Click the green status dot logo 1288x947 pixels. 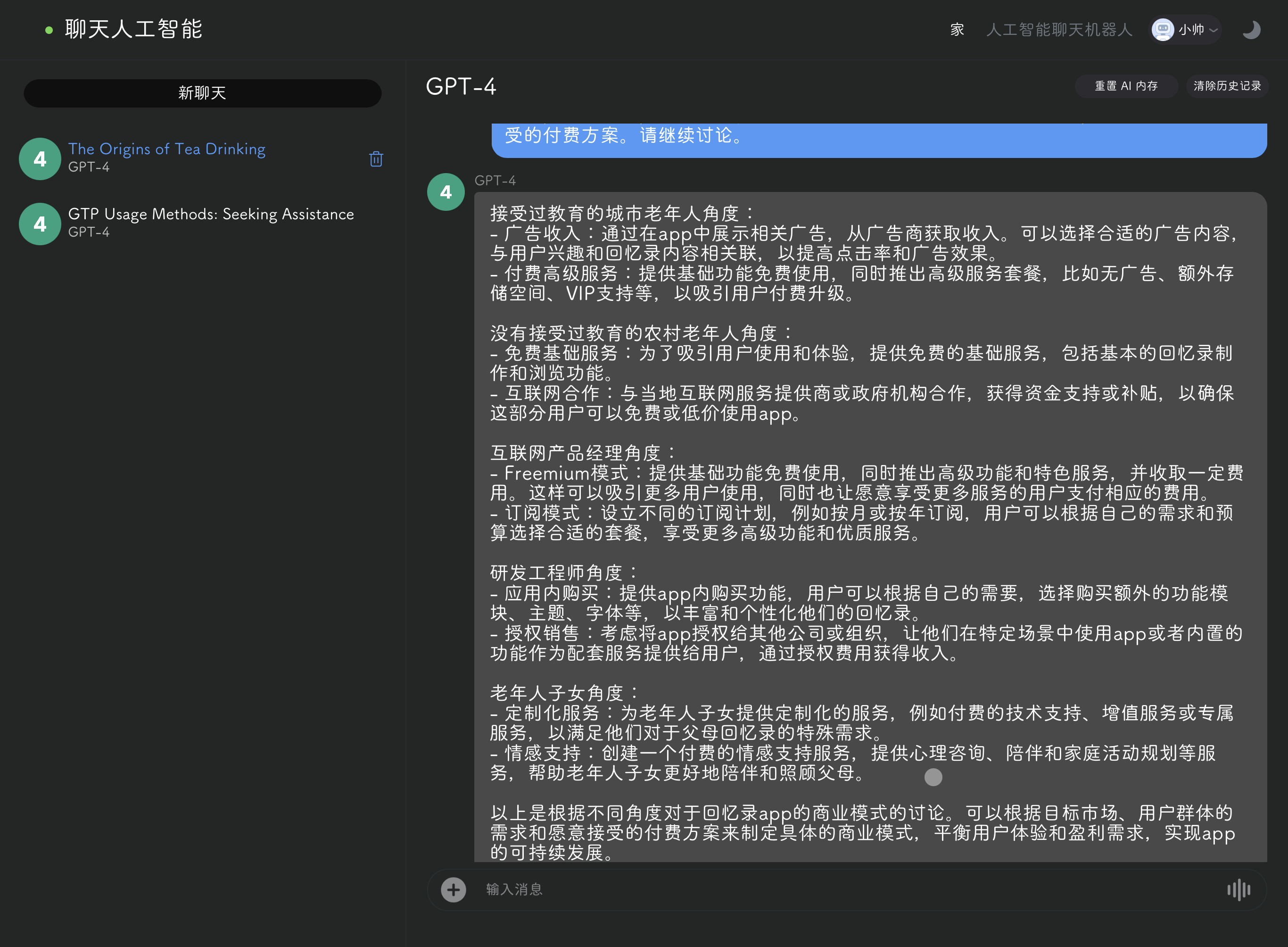coord(50,30)
